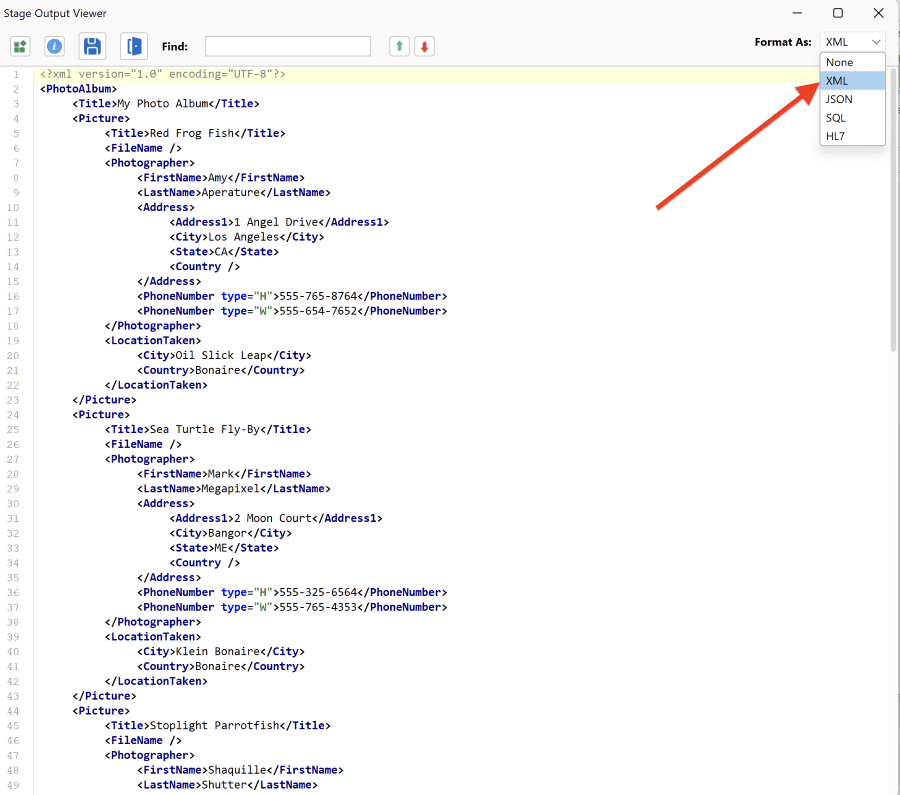Click the State 'CA' line
This screenshot has width=900, height=795.
tap(224, 252)
